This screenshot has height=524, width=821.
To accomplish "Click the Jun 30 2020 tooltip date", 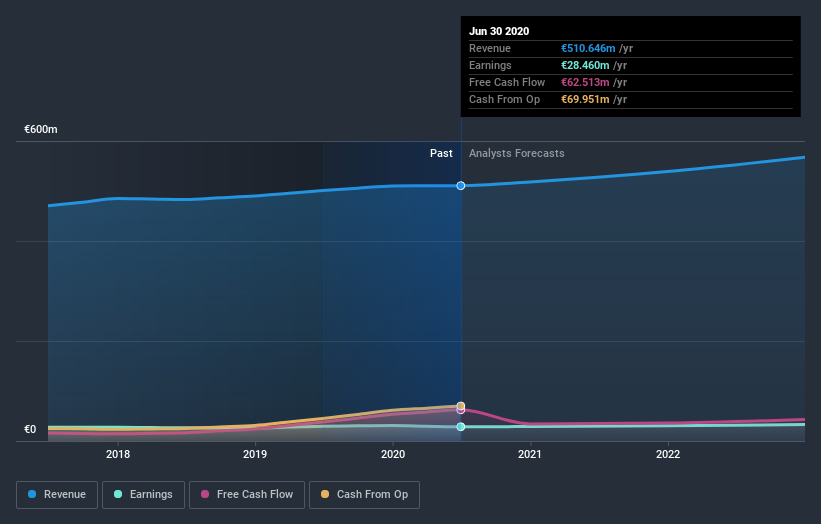I will pos(499,31).
